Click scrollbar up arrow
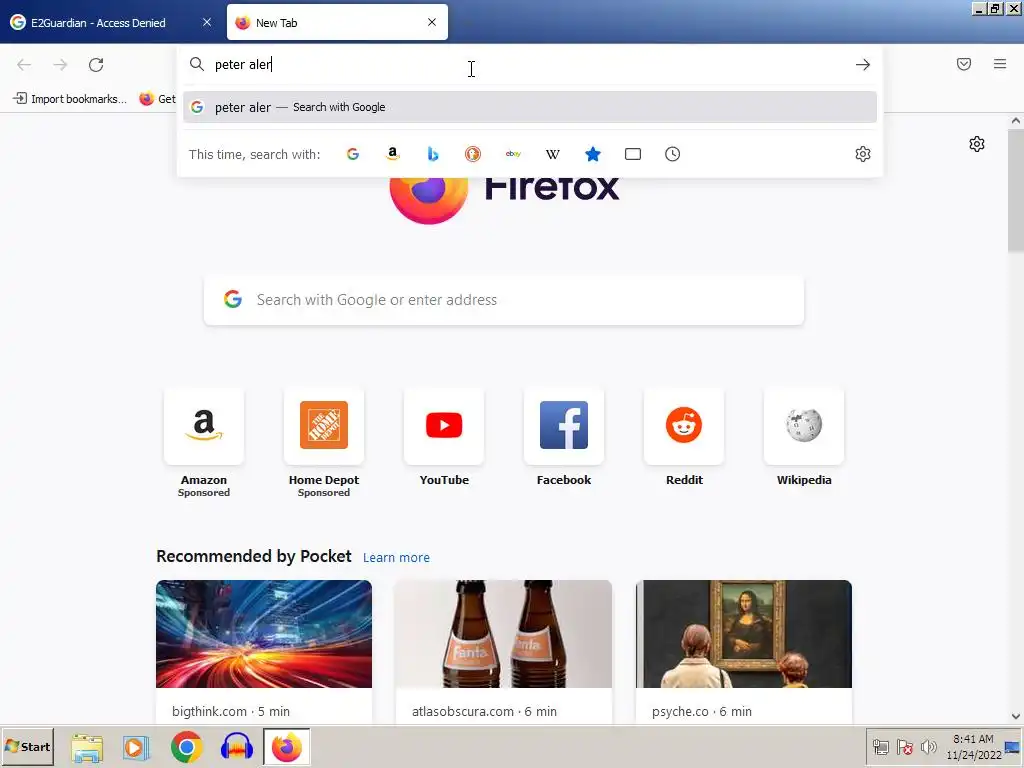This screenshot has height=768, width=1024. point(1016,121)
